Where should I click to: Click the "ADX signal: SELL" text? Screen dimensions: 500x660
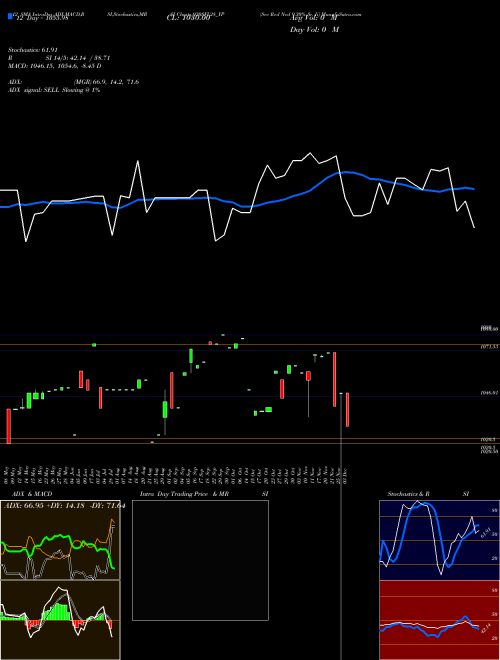pos(34,90)
